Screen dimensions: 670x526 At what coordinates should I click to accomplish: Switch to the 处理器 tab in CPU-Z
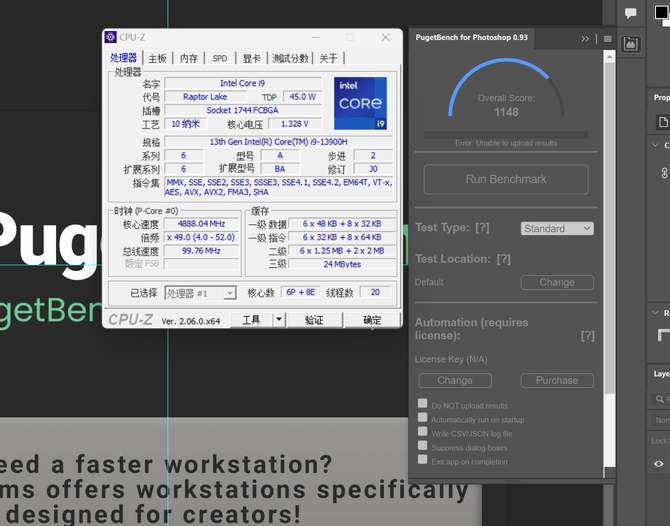(123, 58)
